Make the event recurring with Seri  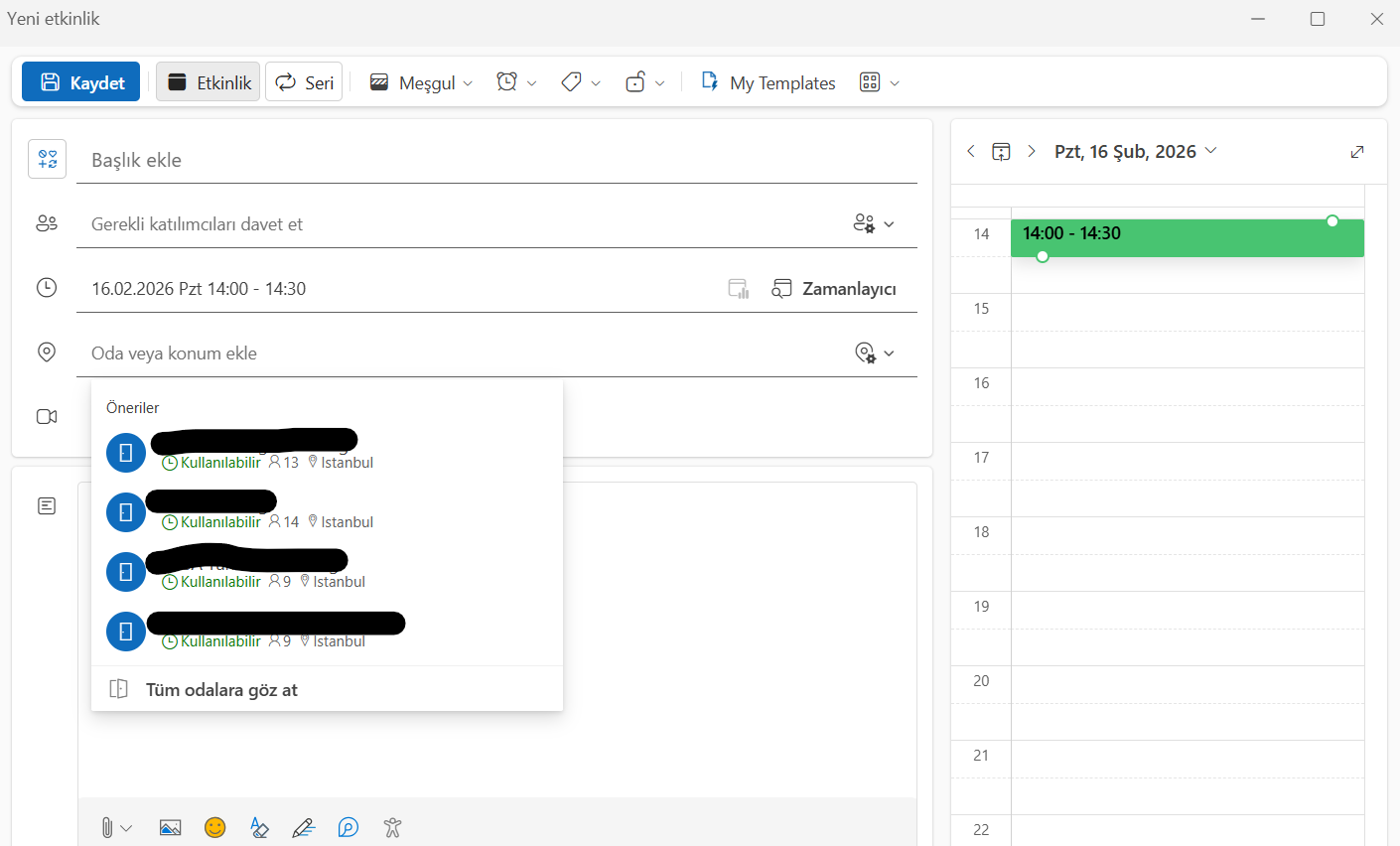[x=304, y=82]
